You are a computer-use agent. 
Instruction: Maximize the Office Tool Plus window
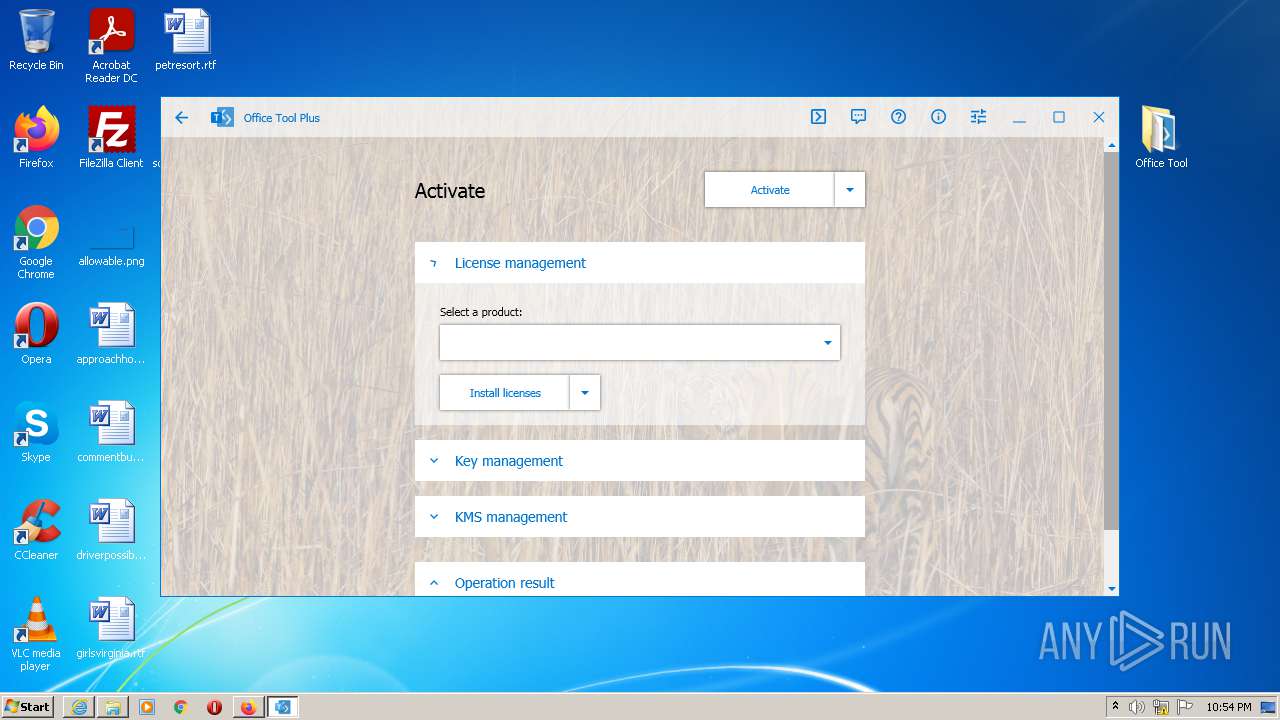click(x=1059, y=117)
